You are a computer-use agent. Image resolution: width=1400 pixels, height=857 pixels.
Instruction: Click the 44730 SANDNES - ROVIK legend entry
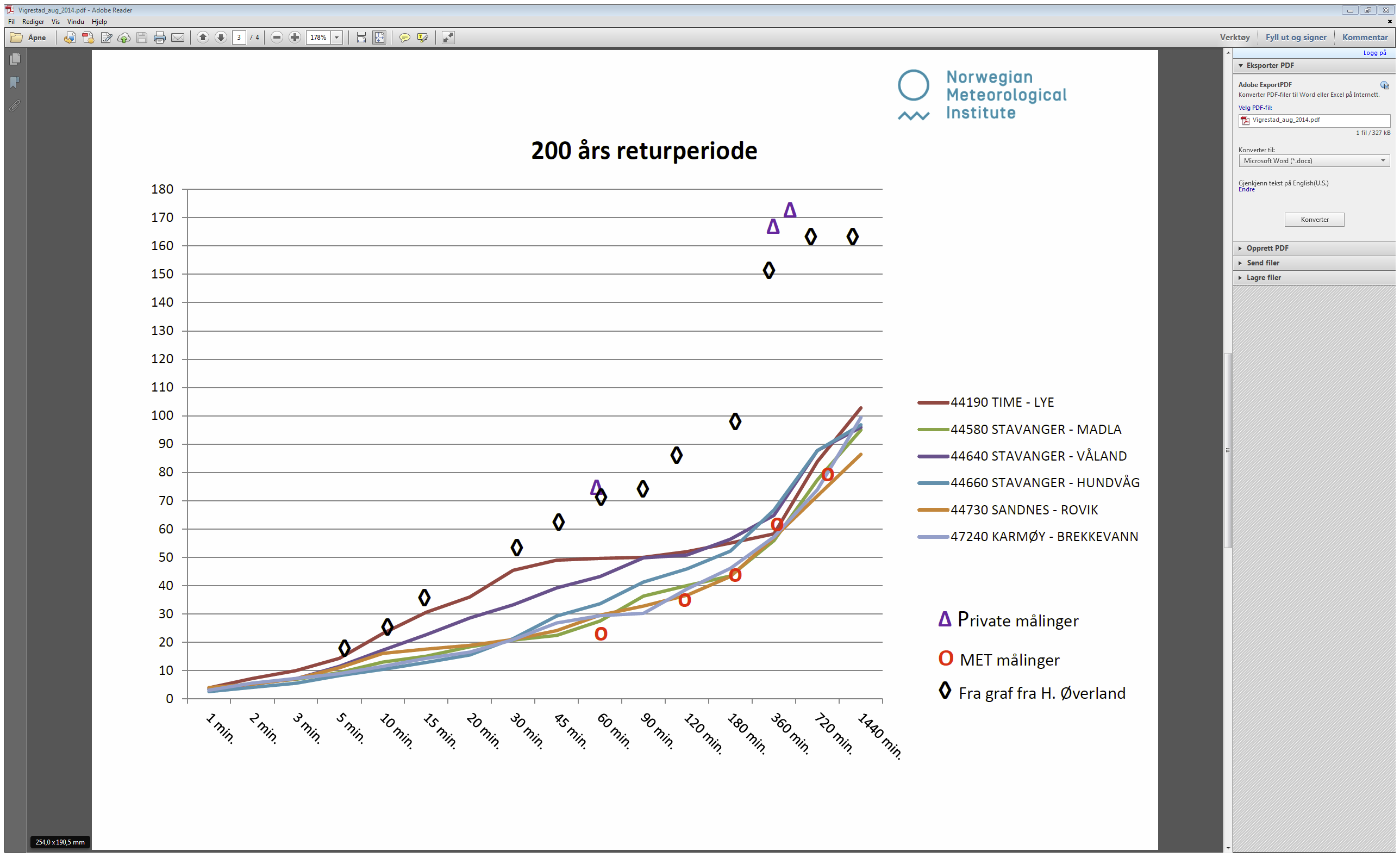(1008, 510)
